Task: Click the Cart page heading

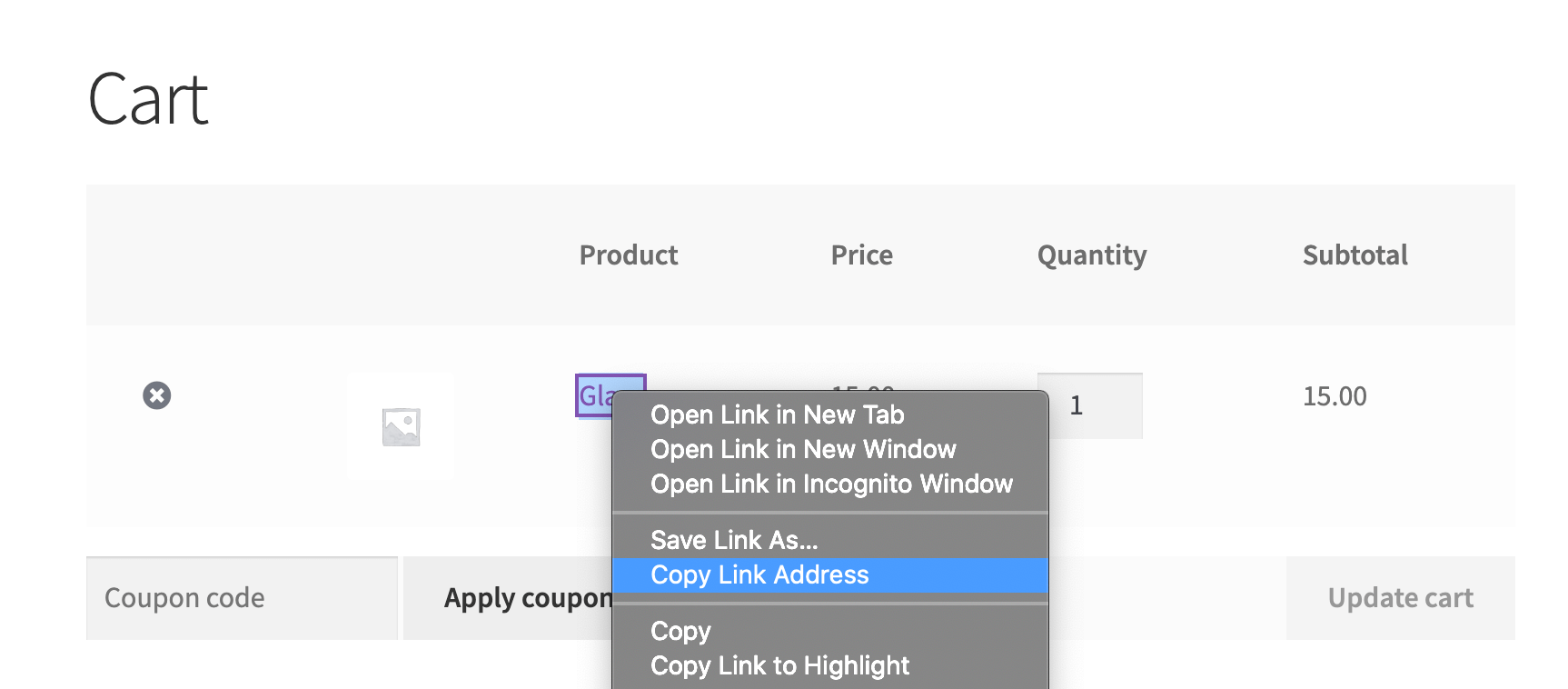Action: coord(148,99)
